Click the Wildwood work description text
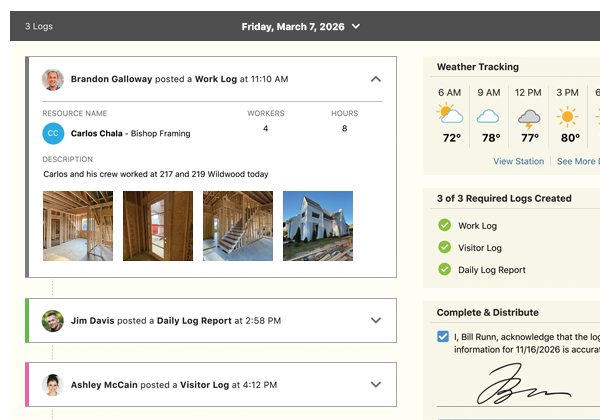Image resolution: width=600 pixels, height=420 pixels. [x=156, y=174]
